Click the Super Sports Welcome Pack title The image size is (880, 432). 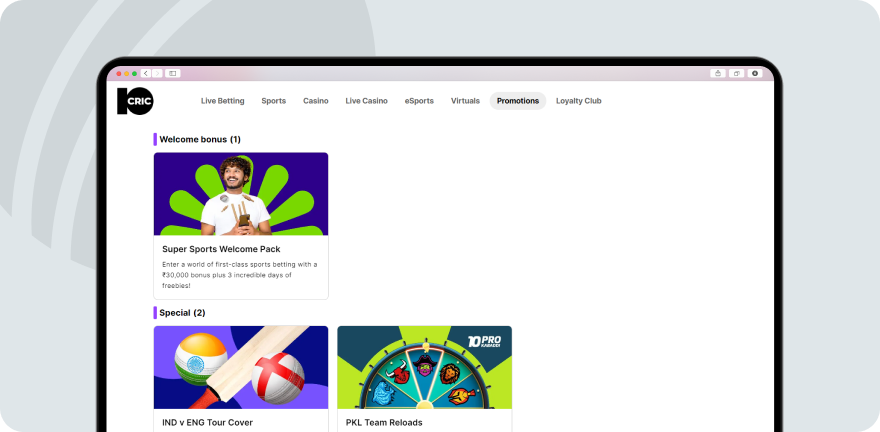tap(221, 249)
